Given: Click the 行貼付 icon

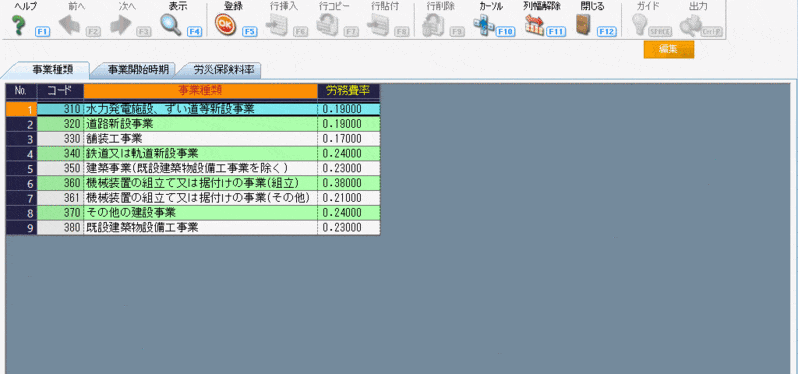Looking at the screenshot, I should [378, 25].
